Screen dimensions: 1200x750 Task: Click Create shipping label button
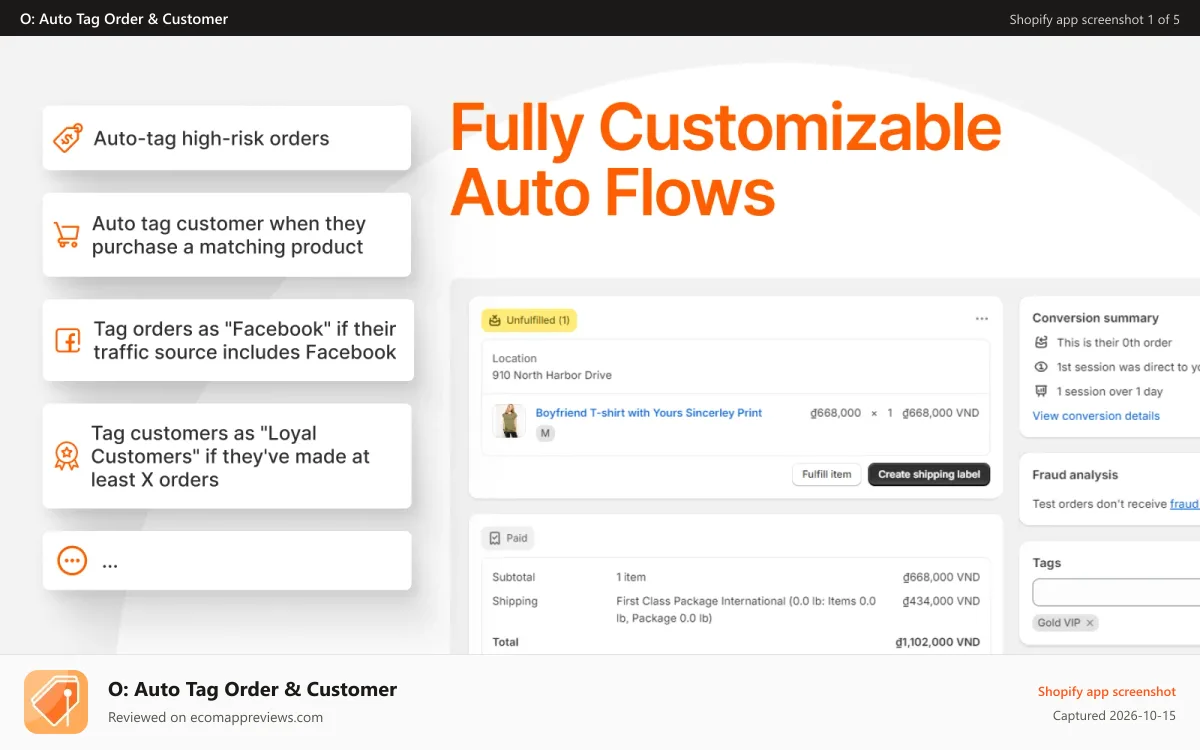point(929,474)
